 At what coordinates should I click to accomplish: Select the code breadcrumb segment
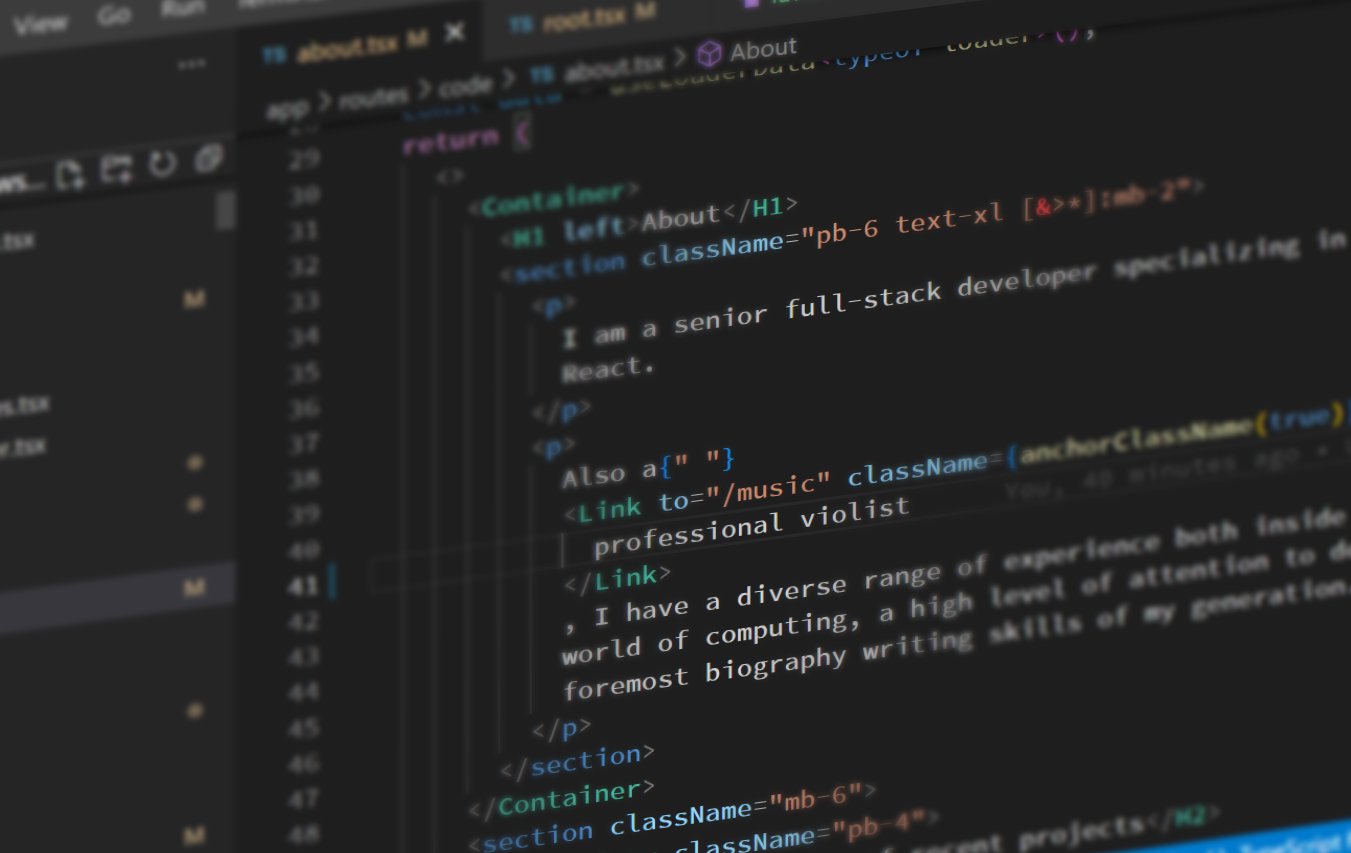(x=465, y=87)
